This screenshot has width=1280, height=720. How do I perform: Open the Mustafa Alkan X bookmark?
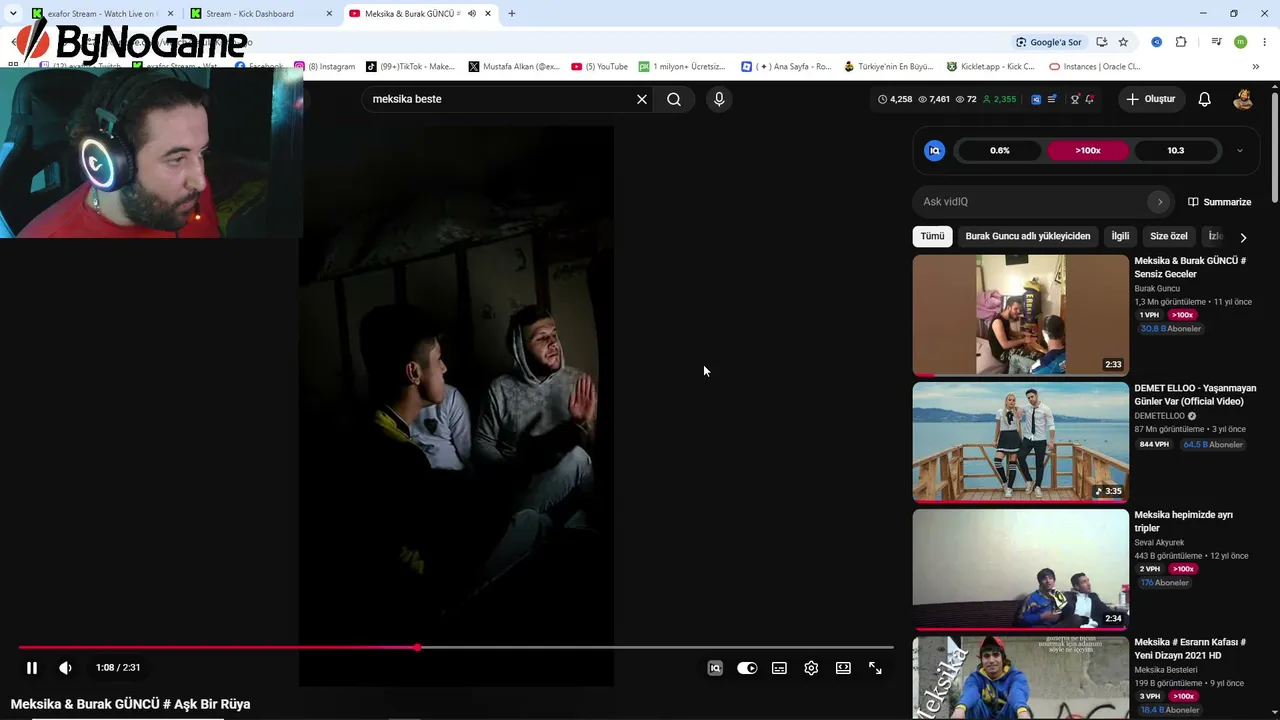tap(514, 67)
